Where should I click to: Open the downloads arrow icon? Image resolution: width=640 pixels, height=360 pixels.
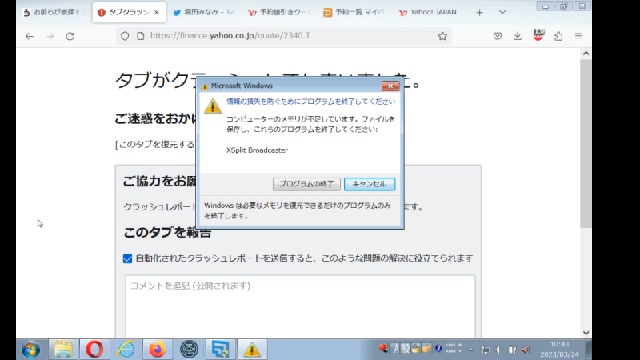point(518,36)
